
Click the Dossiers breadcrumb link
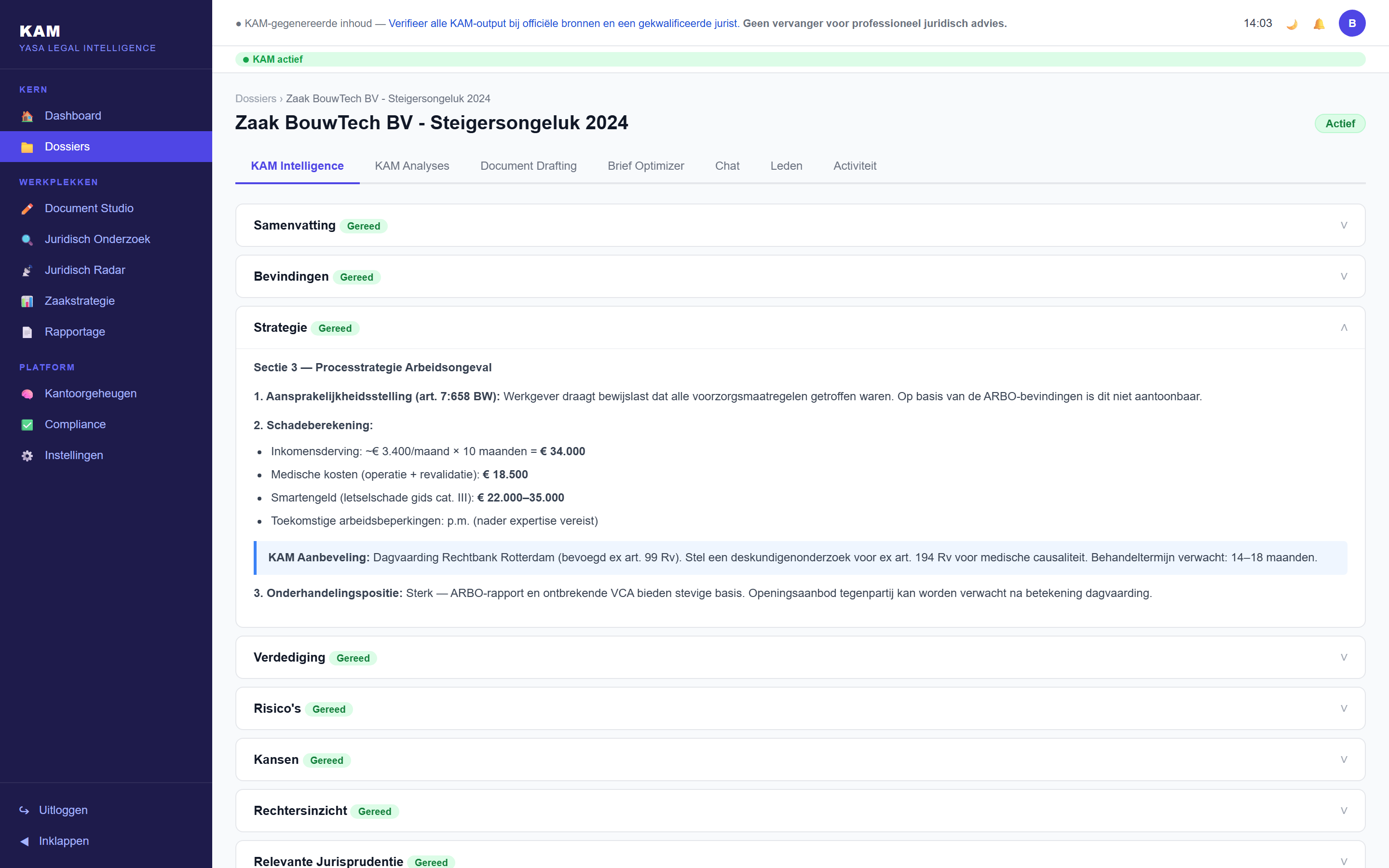pos(256,99)
